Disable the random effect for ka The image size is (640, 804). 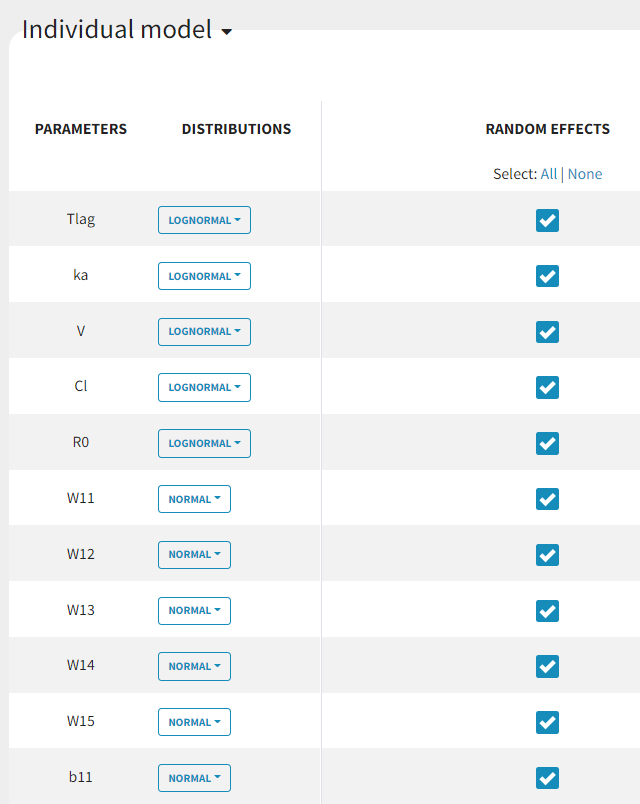click(547, 276)
